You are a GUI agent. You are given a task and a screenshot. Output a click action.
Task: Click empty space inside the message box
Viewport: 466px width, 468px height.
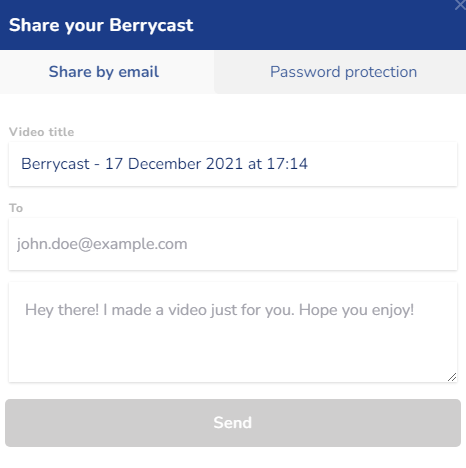(x=233, y=353)
